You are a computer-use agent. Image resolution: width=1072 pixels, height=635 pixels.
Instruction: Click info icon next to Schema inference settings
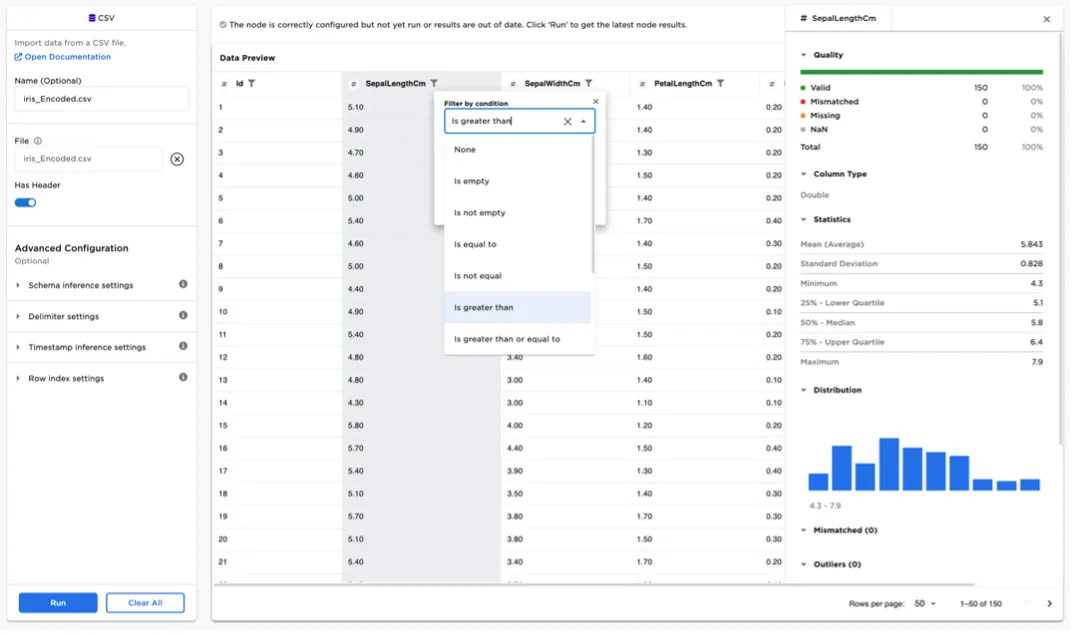point(183,285)
